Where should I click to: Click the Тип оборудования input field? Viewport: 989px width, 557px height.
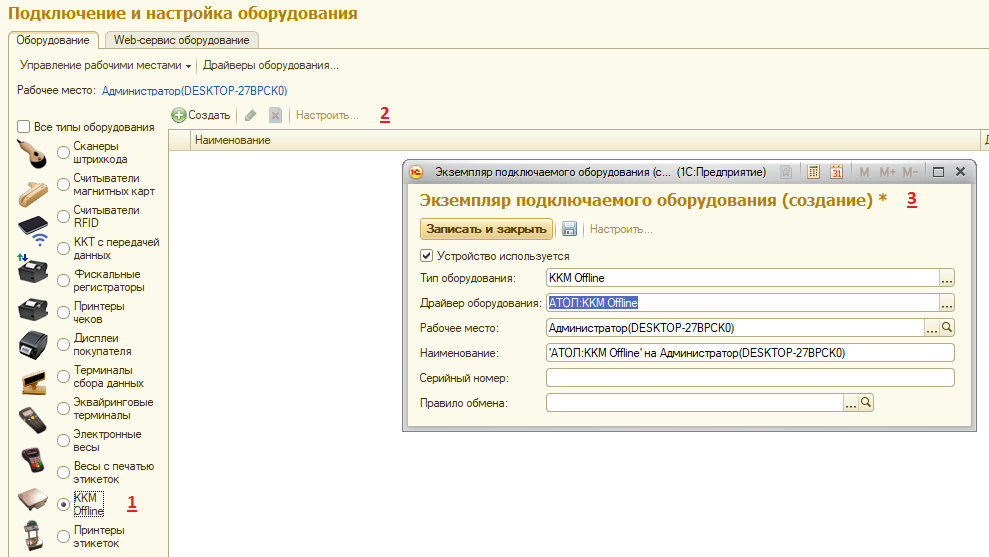[743, 278]
